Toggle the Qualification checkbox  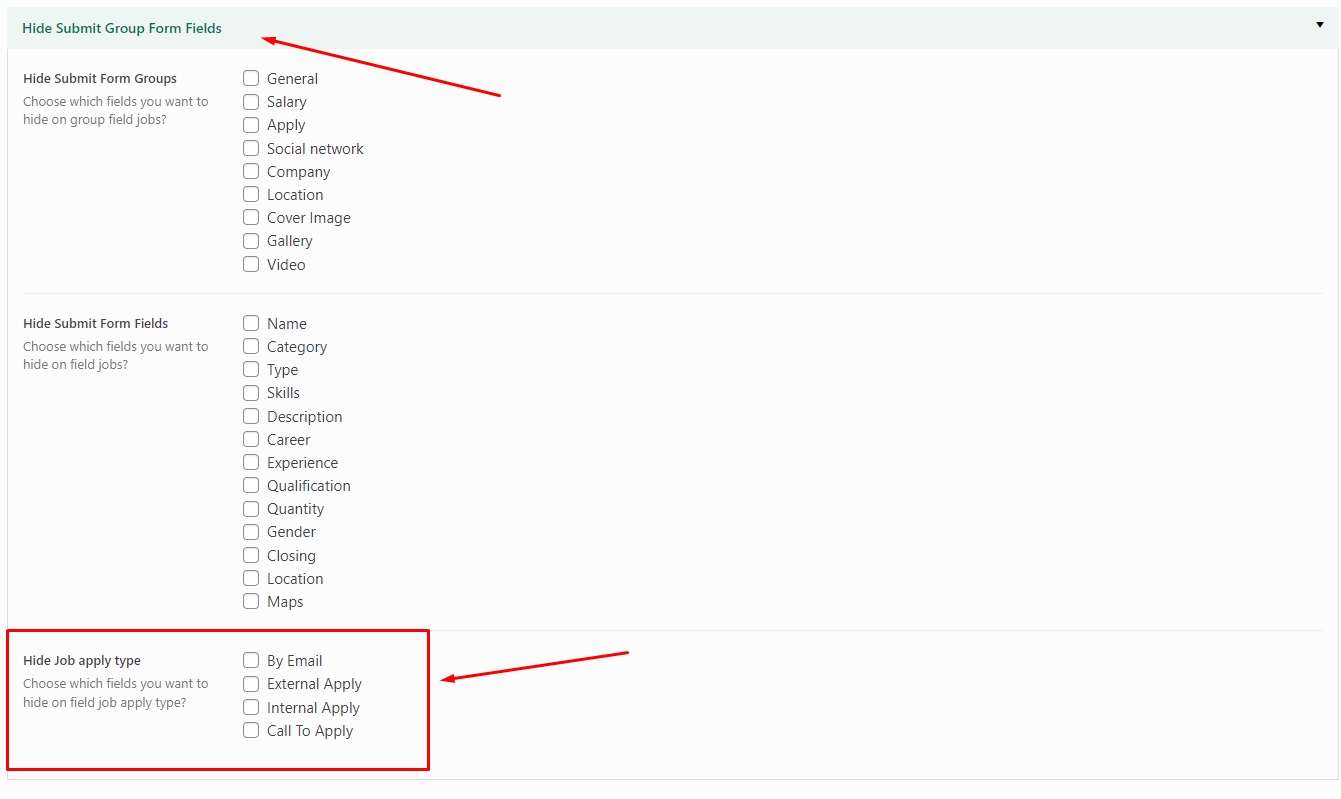251,485
